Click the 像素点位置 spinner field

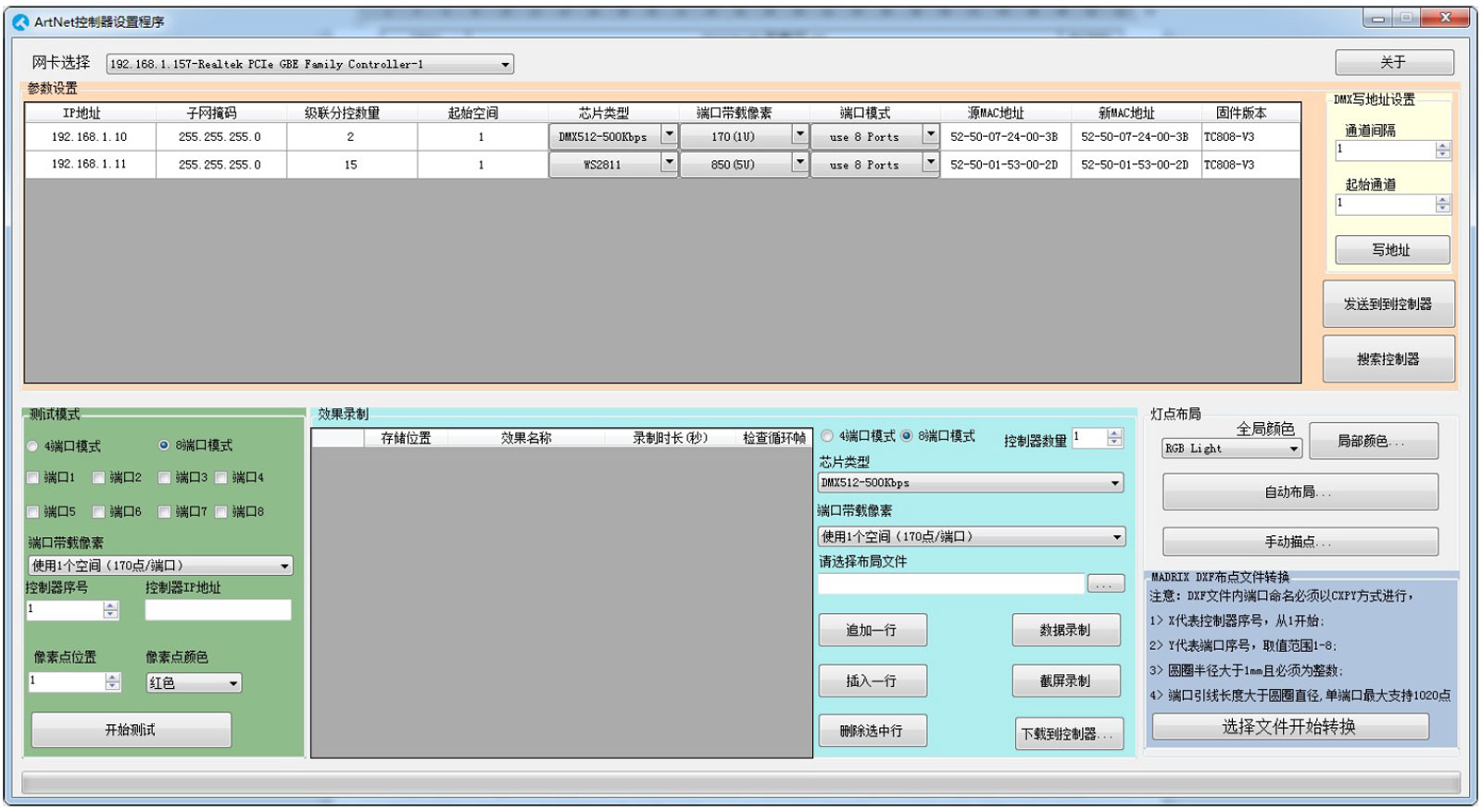[74, 682]
